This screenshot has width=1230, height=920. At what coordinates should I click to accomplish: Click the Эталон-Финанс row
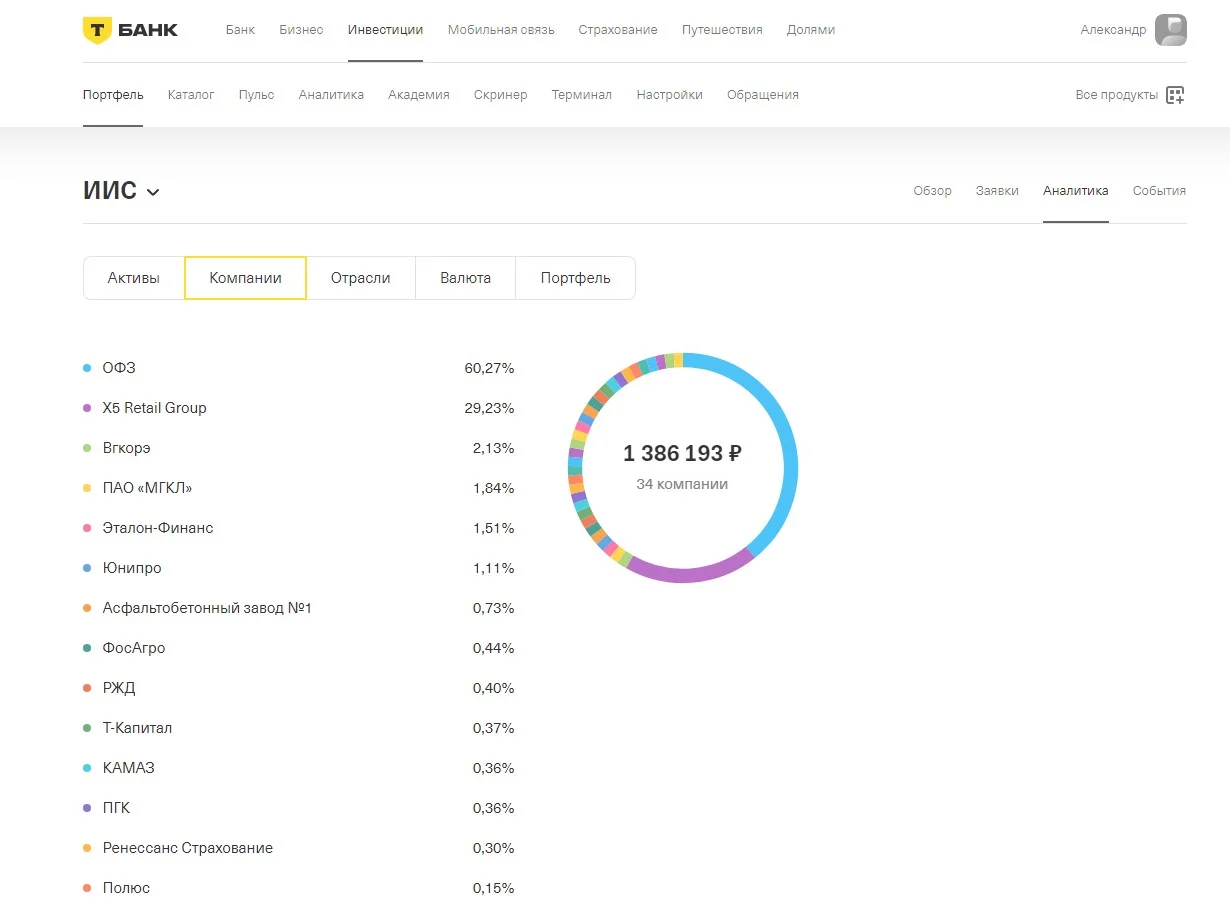pos(298,528)
